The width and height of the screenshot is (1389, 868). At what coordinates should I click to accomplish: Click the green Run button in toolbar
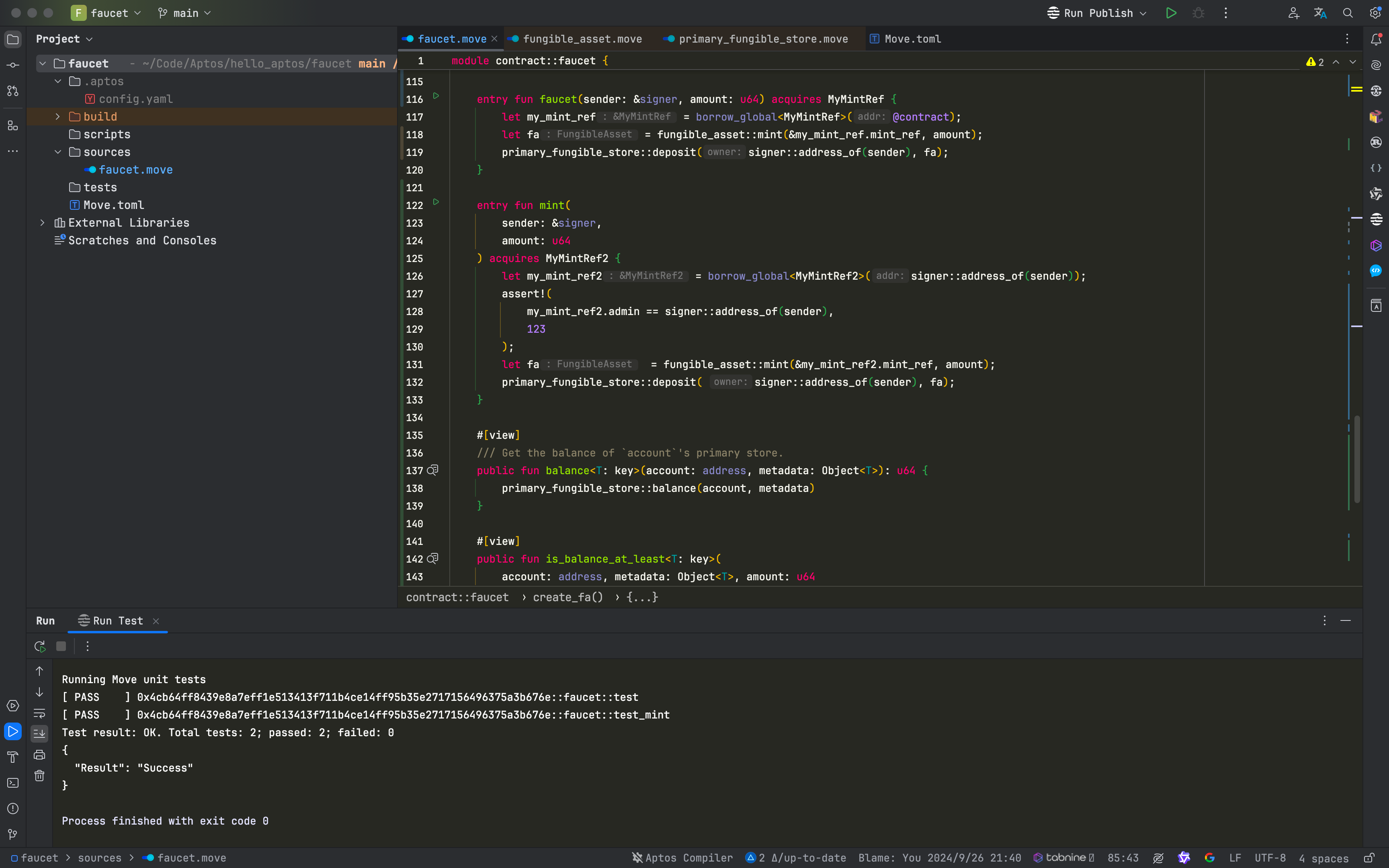pos(1171,13)
